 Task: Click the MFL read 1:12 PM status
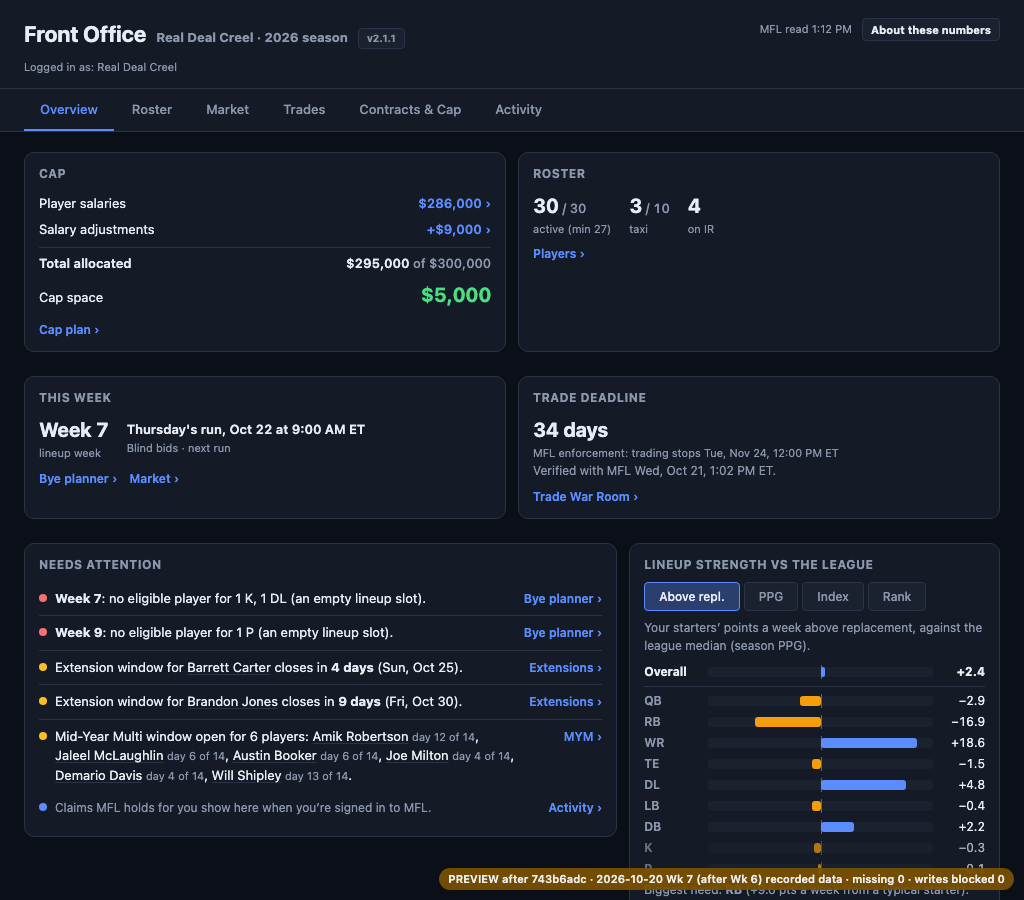tap(805, 29)
